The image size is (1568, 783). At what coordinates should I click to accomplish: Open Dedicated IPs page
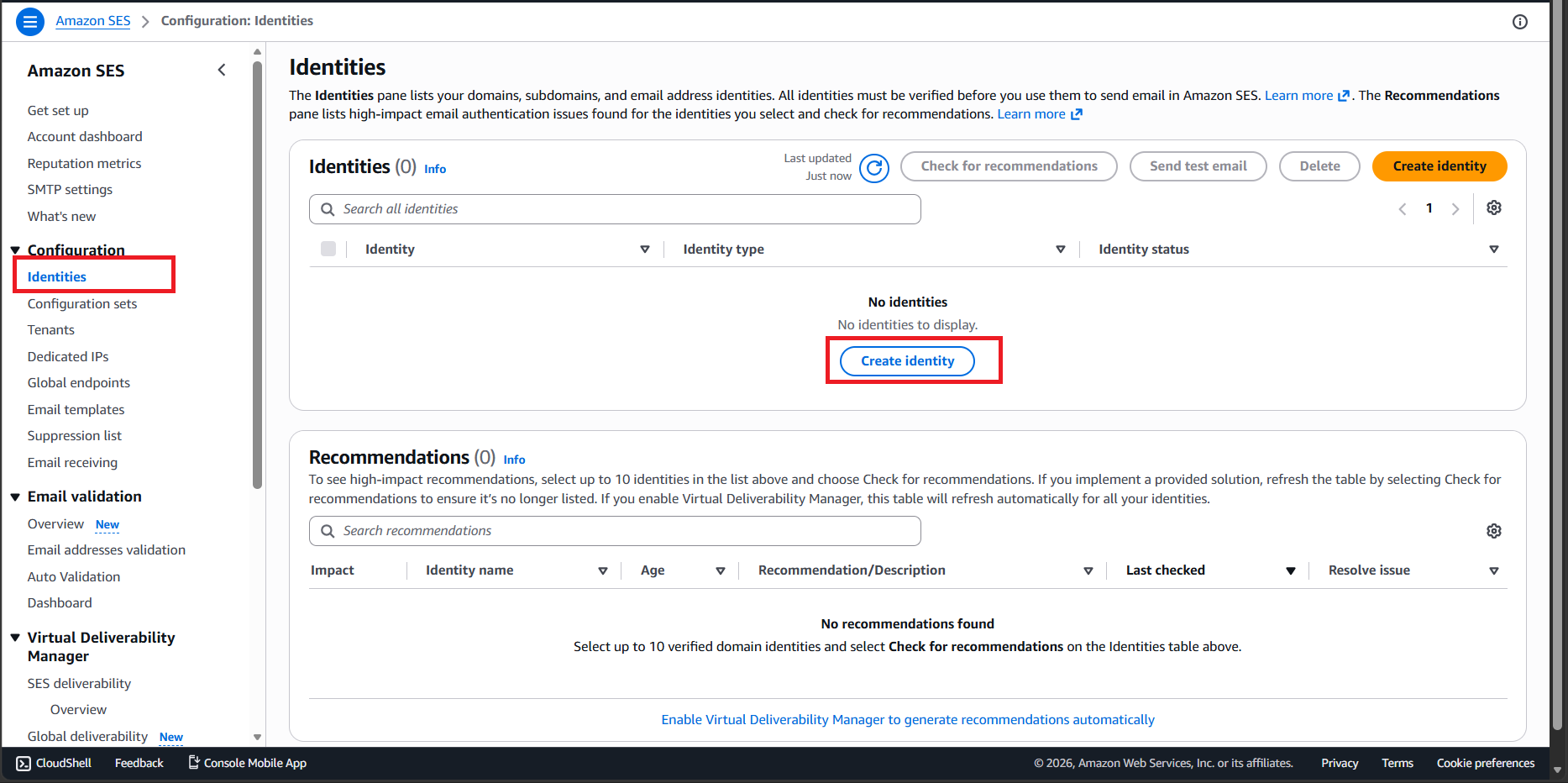(68, 356)
